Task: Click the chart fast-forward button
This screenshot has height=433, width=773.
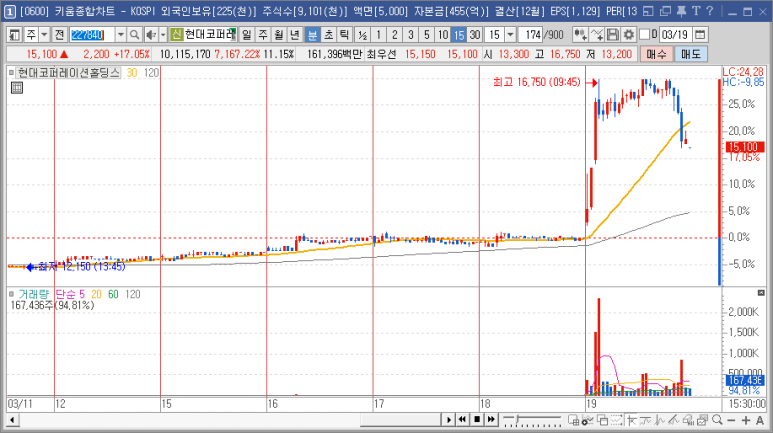Action: tap(491, 420)
